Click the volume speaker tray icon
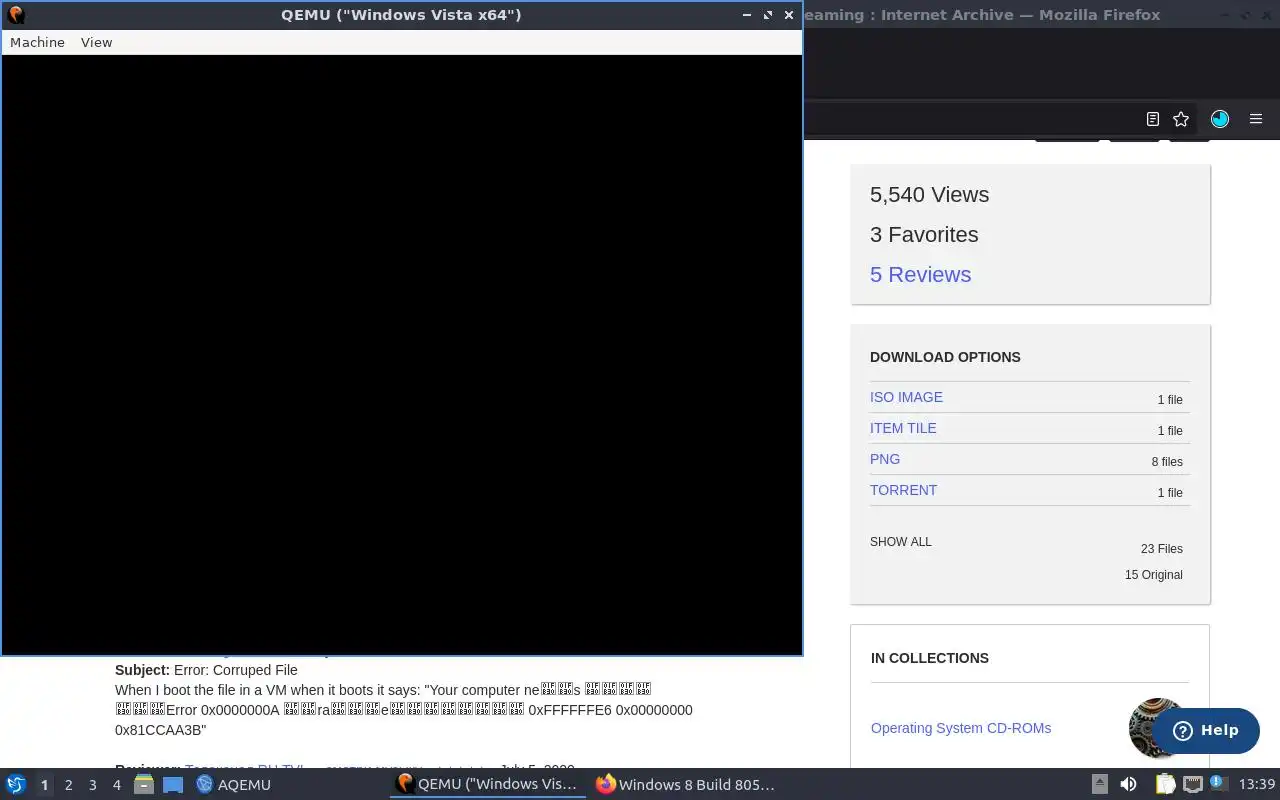 pyautogui.click(x=1128, y=785)
